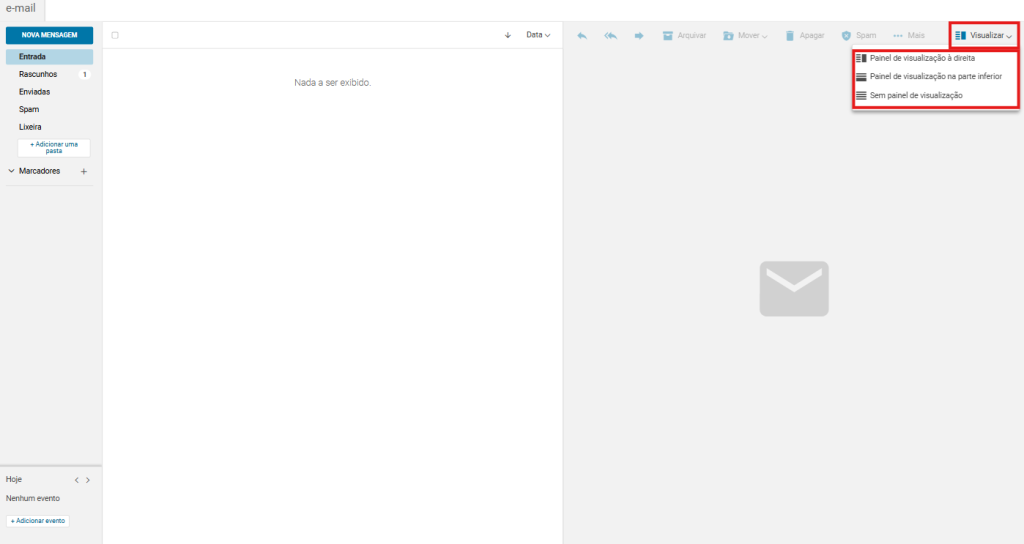
Task: Click the Spam shield icon
Action: (846, 35)
